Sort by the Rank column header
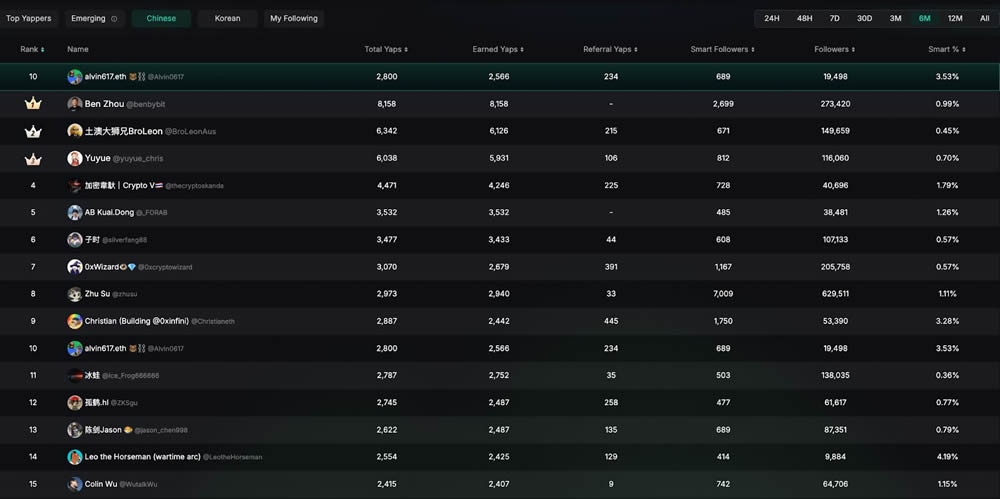This screenshot has height=499, width=1000. click(32, 49)
